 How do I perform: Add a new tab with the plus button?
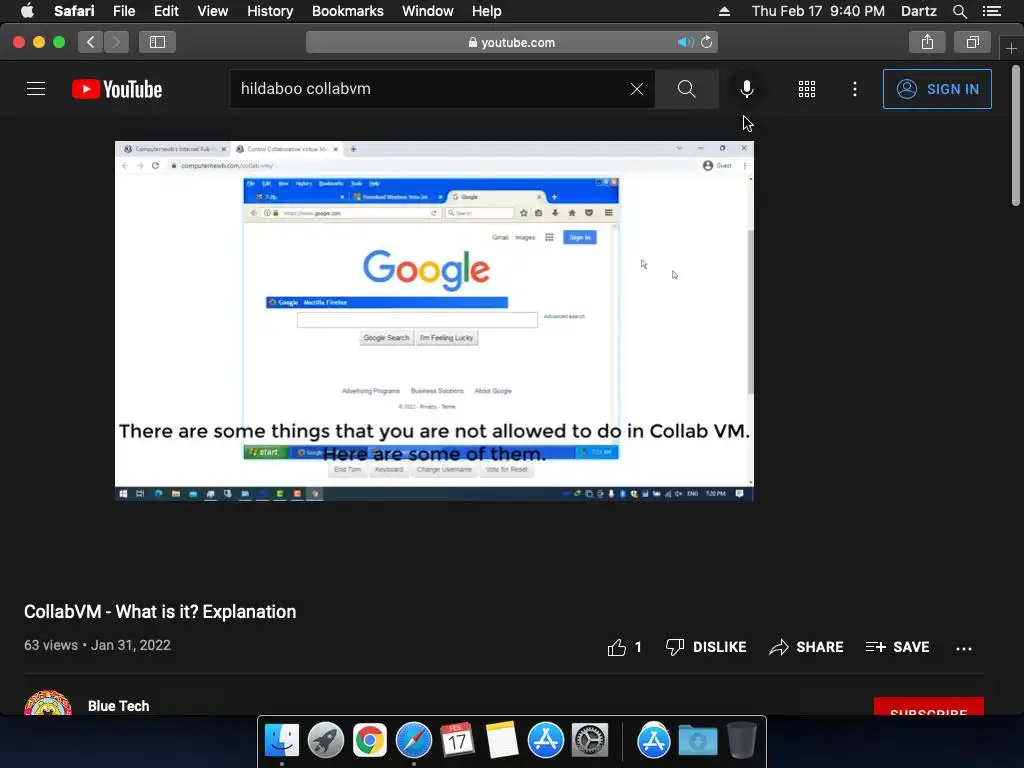1012,48
